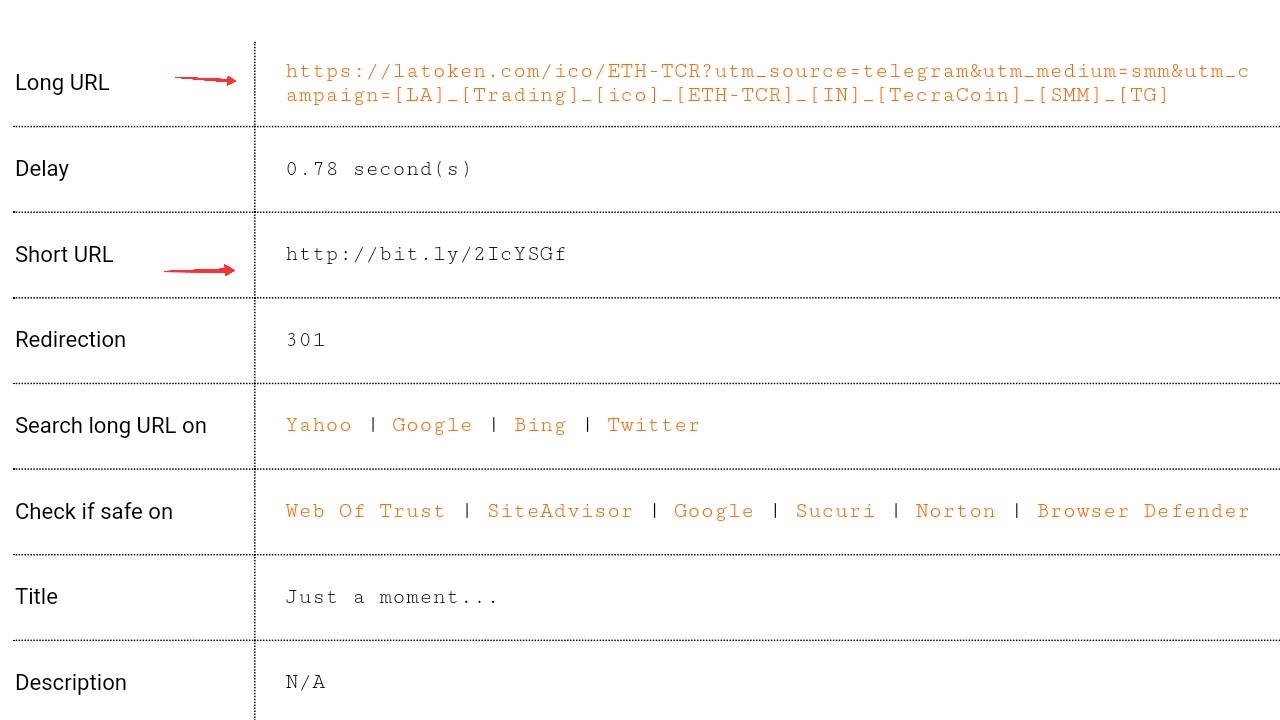Check safety on Norton
This screenshot has height=720, width=1280.
955,511
